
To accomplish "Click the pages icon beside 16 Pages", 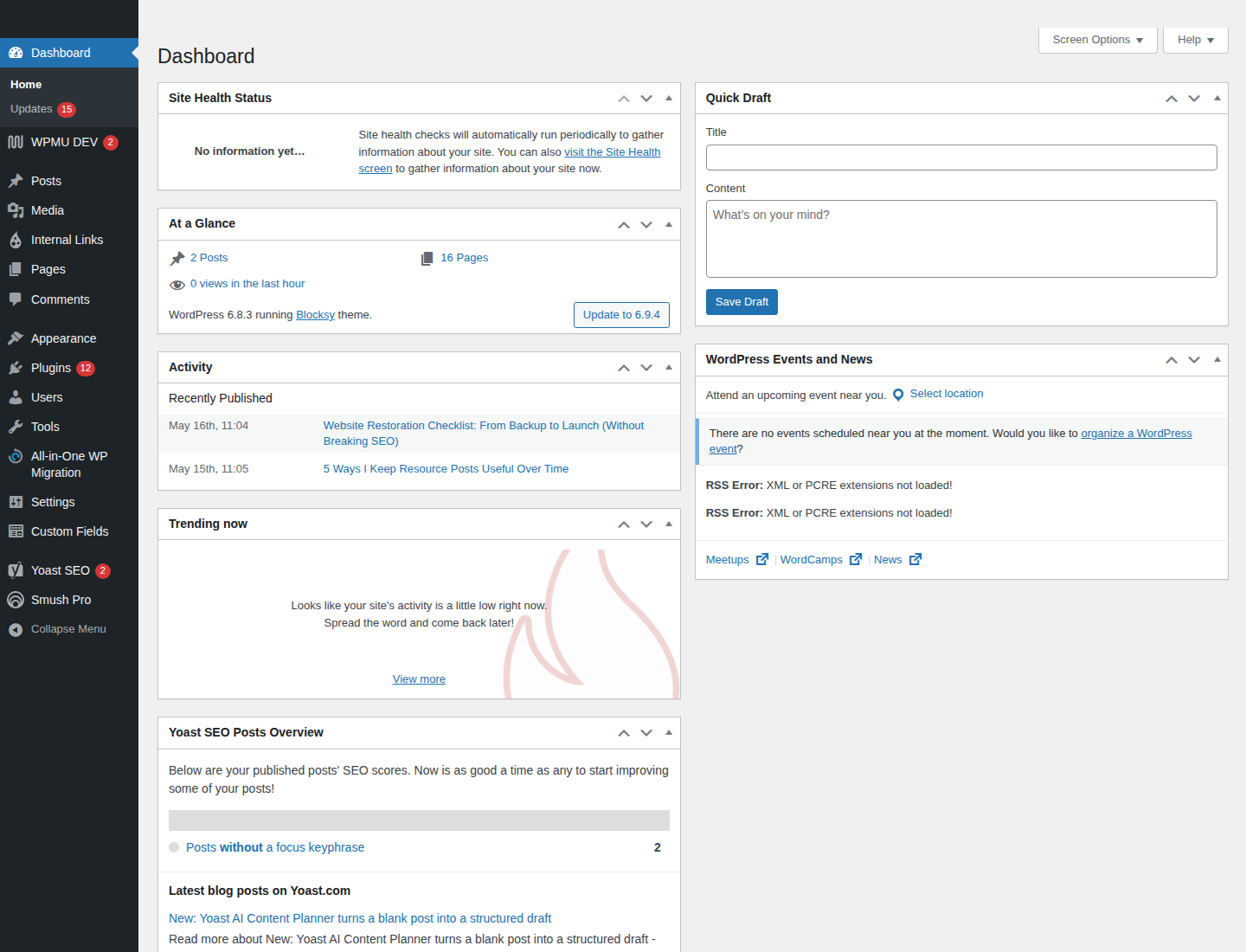I will 427,258.
